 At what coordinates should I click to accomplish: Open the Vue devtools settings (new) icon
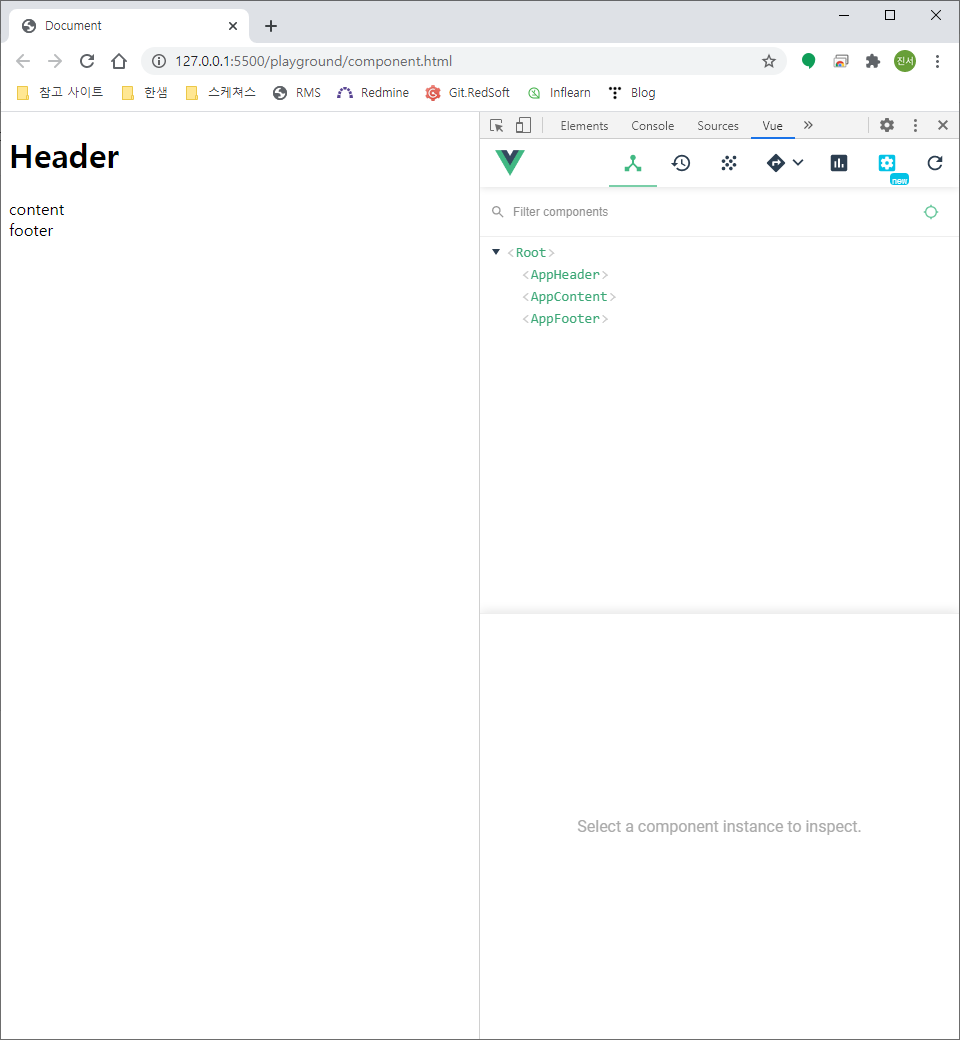(887, 163)
